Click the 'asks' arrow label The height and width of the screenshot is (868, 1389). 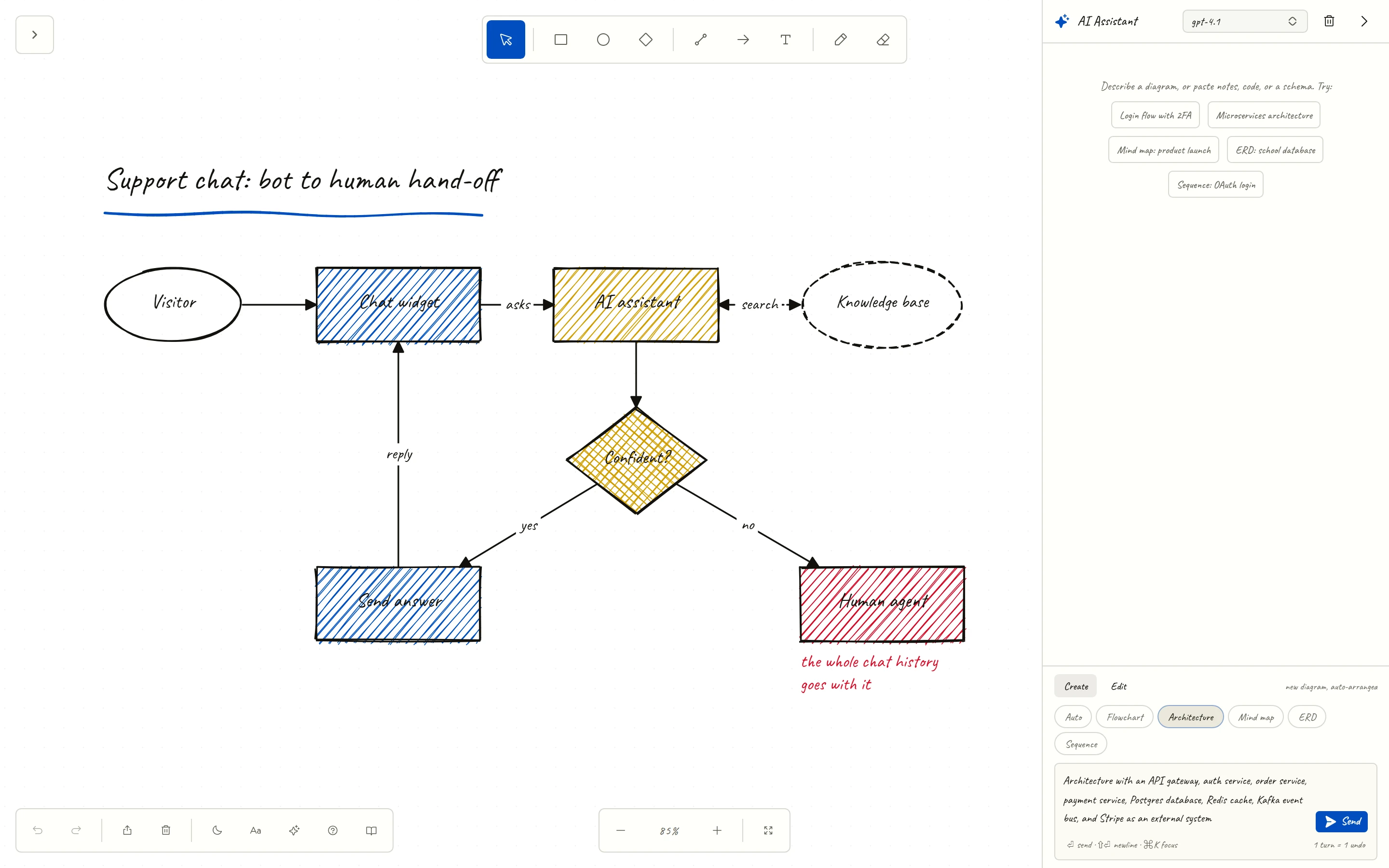tap(517, 305)
